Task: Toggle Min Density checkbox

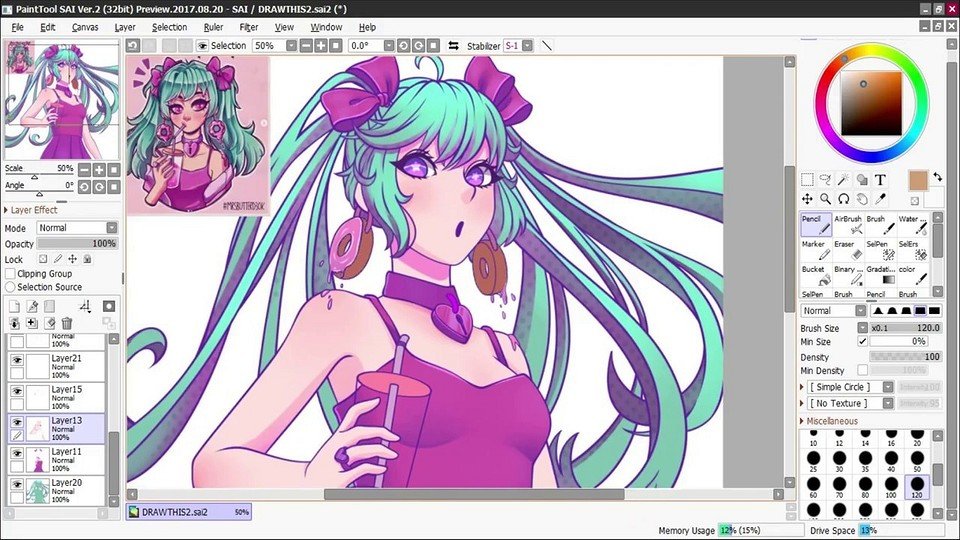Action: [x=862, y=370]
